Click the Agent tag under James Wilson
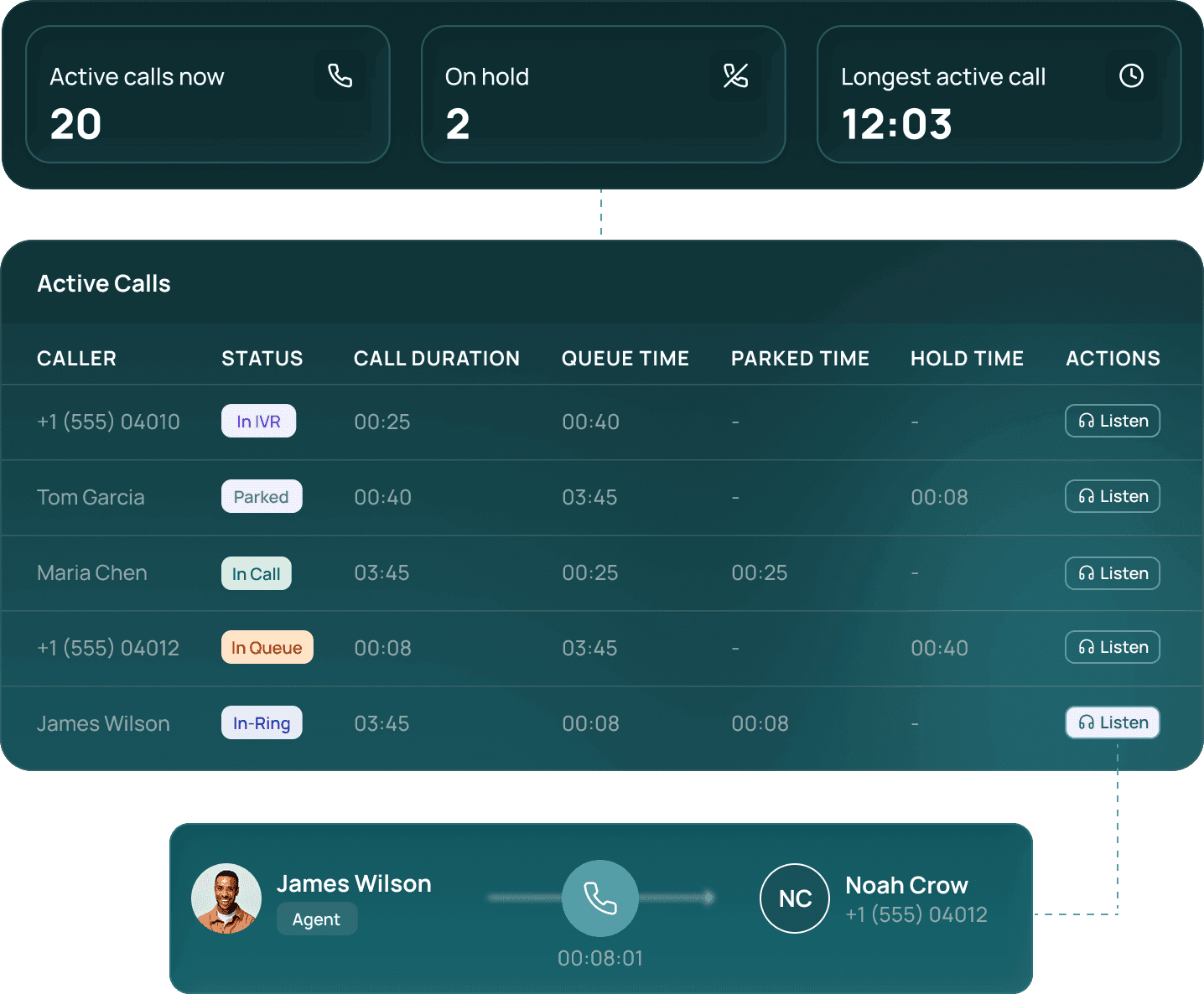 pos(317,919)
